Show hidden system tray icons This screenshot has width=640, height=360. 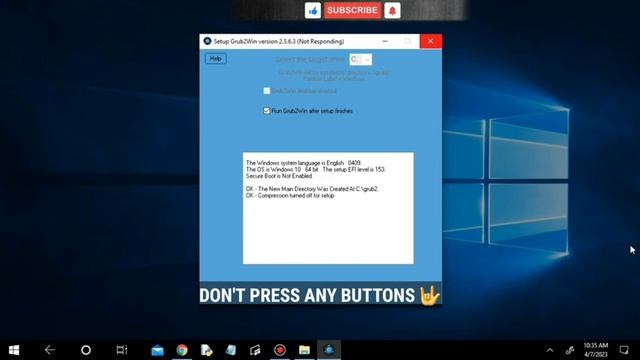[550, 350]
